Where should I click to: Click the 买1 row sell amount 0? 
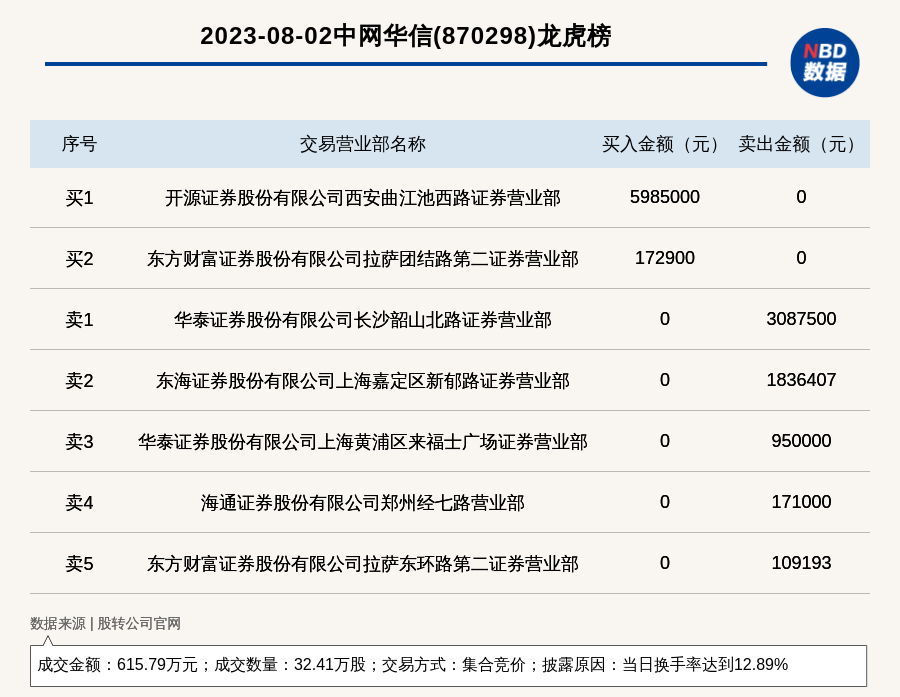coord(801,197)
